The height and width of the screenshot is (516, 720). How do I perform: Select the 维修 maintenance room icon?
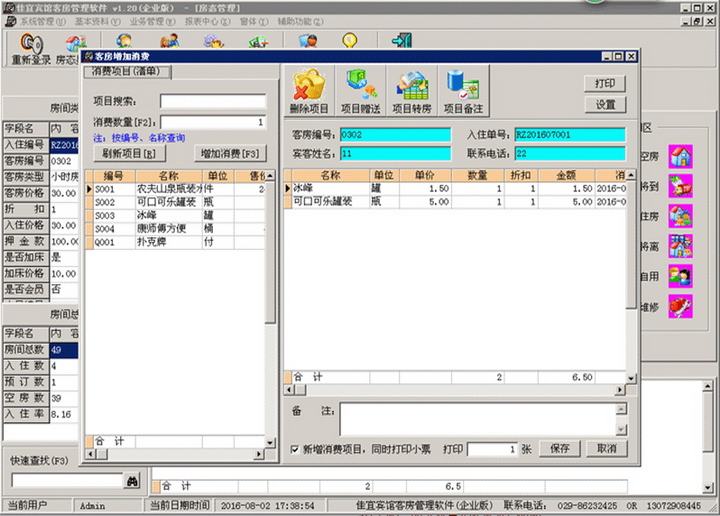tap(680, 307)
